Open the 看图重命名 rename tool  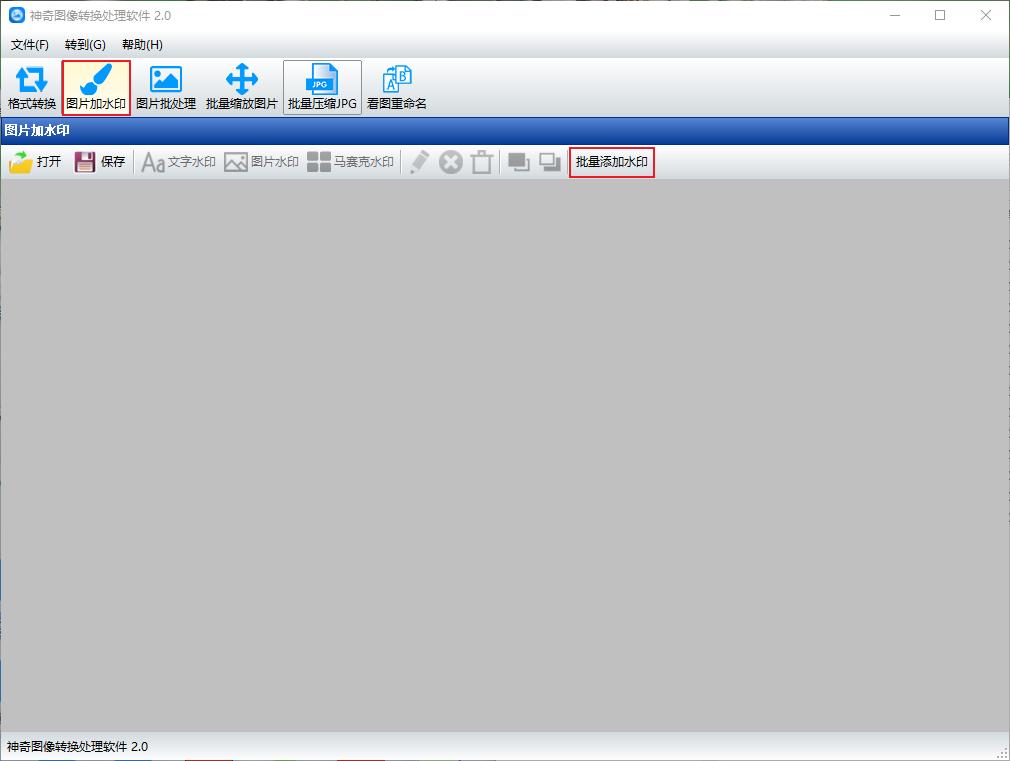coord(397,88)
